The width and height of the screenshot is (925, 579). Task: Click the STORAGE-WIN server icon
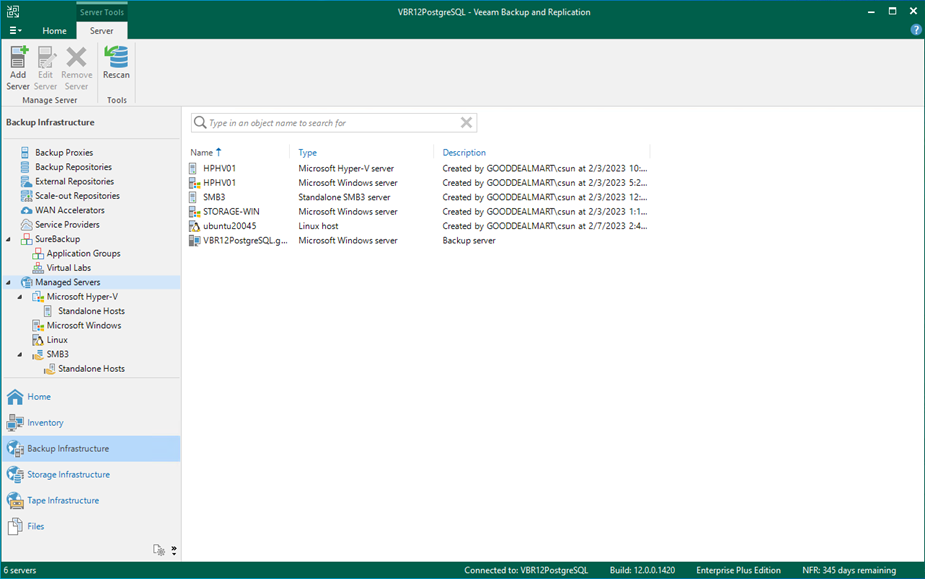click(194, 211)
